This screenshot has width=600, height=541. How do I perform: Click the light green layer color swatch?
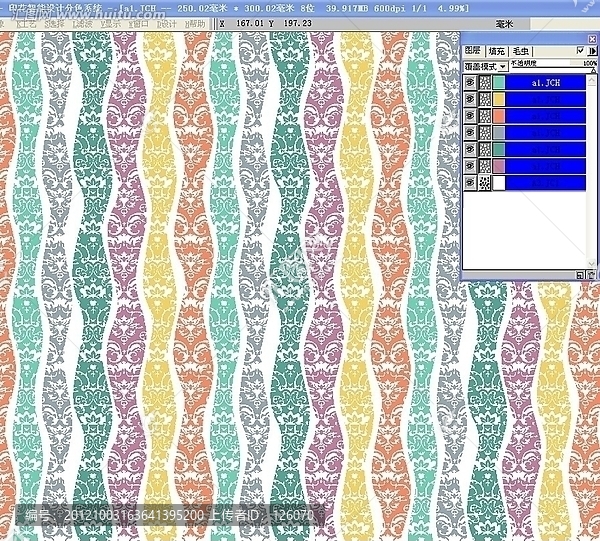pos(499,83)
